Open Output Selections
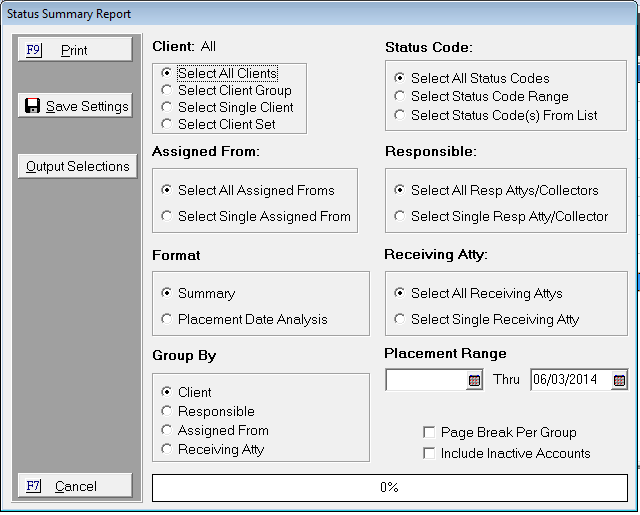Viewport: 640px width, 515px height. click(x=77, y=166)
